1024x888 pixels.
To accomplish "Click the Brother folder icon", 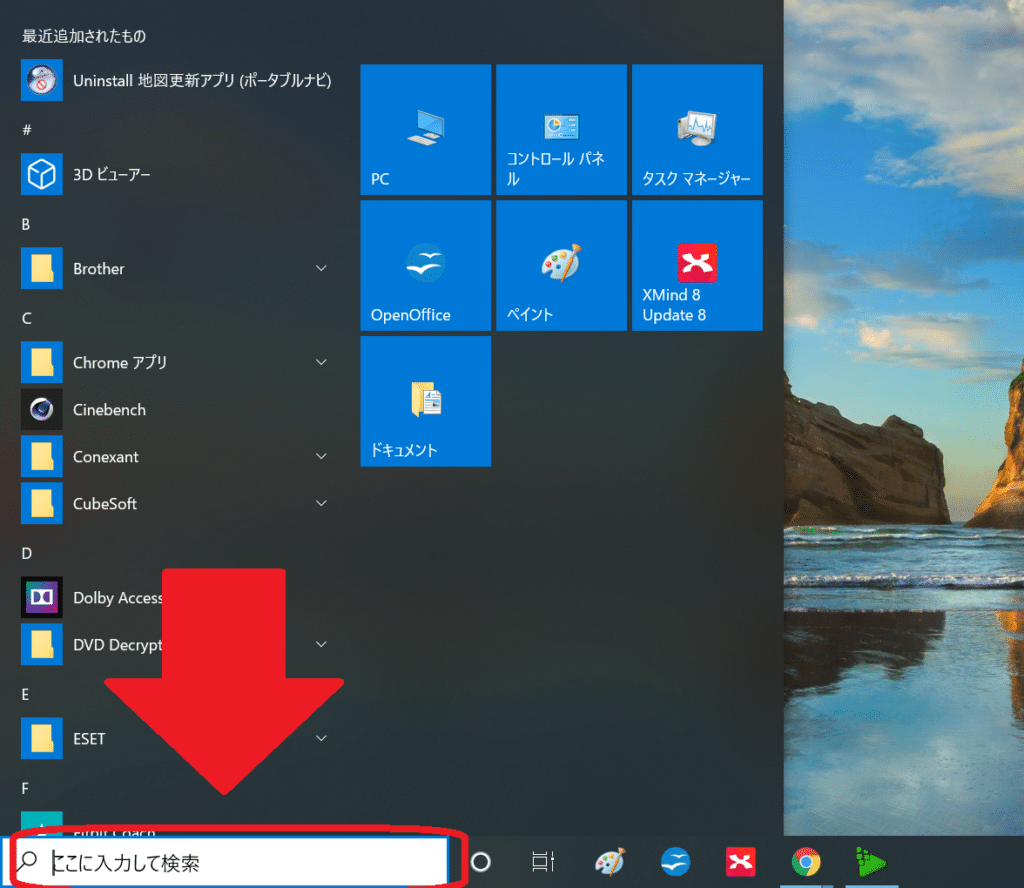I will pyautogui.click(x=42, y=268).
